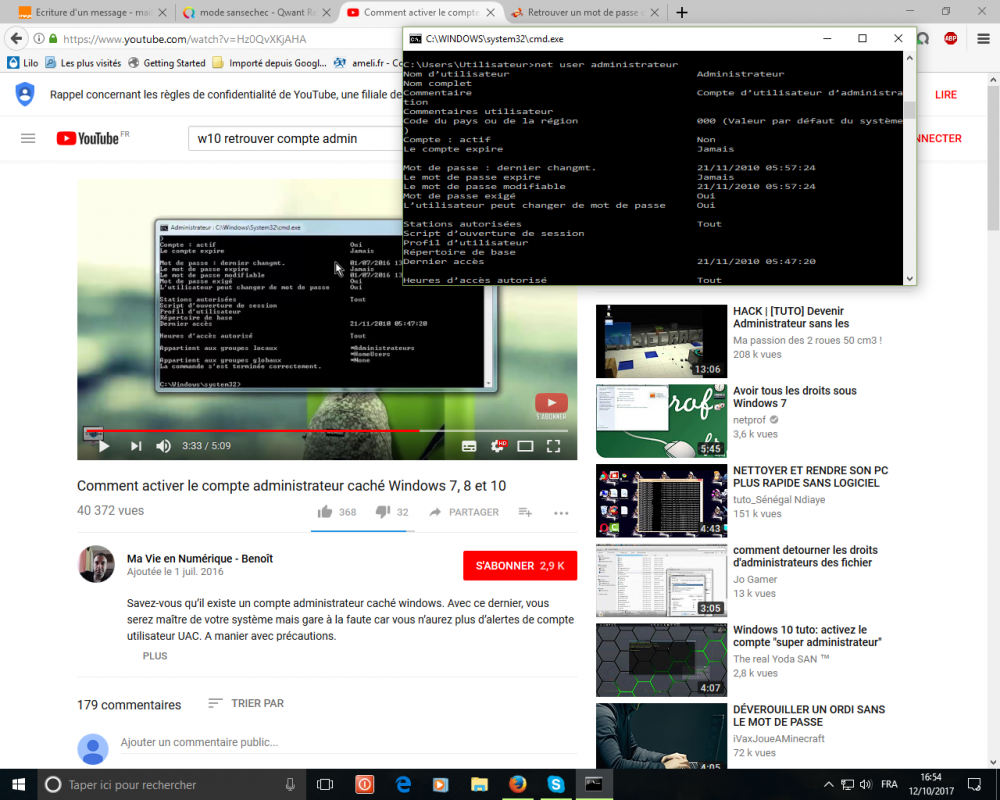Open Ma Vie en Numérique - Benoît channel link
The image size is (1000, 800).
point(200,559)
